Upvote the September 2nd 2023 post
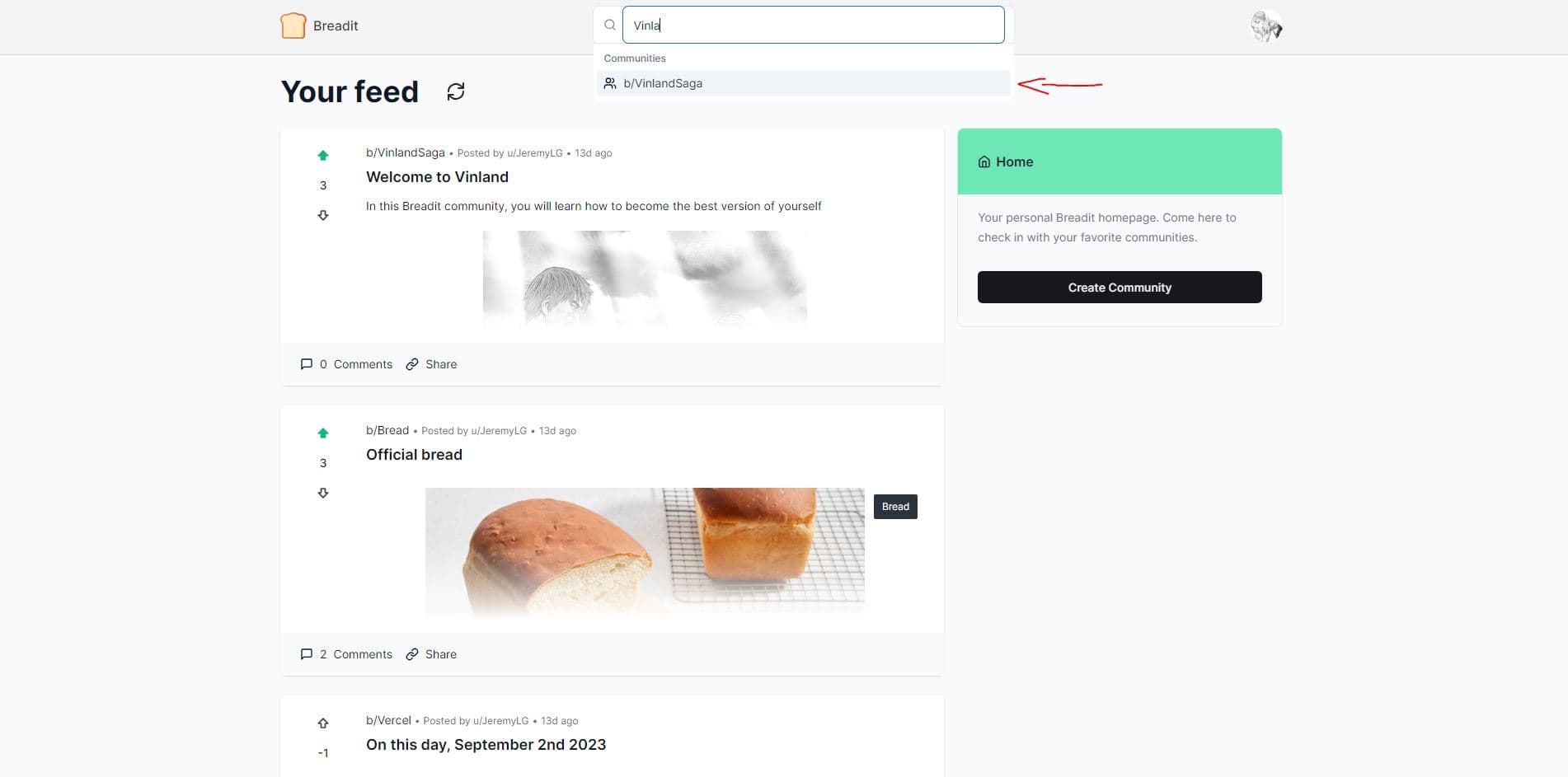Viewport: 1568px width, 777px height. point(323,723)
